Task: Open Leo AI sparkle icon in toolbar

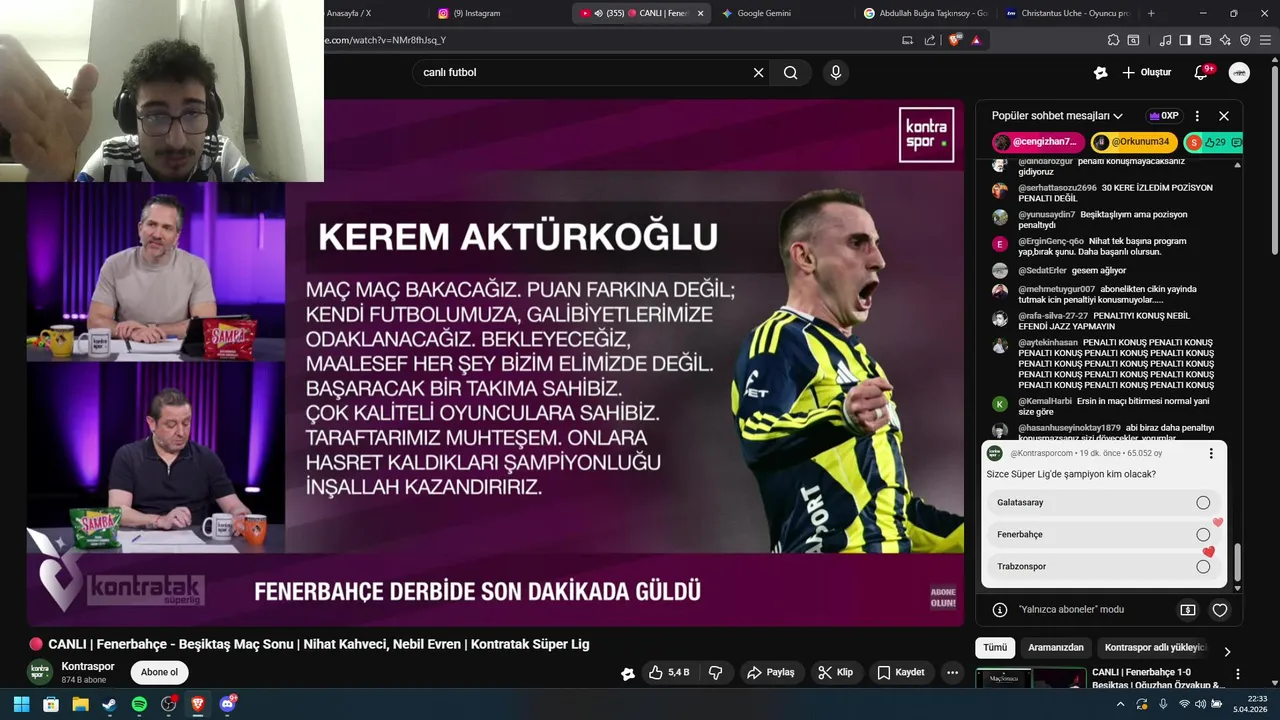Action: point(1225,40)
